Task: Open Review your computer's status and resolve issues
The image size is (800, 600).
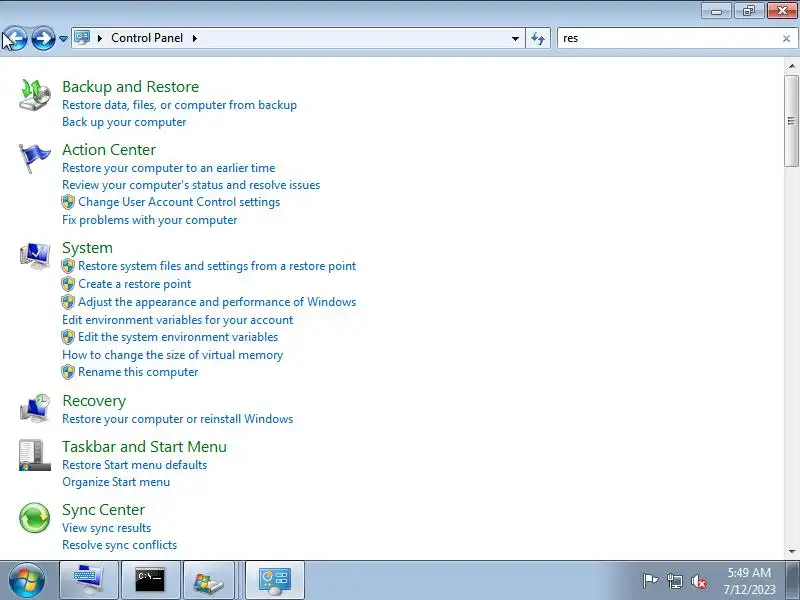Action: tap(191, 185)
